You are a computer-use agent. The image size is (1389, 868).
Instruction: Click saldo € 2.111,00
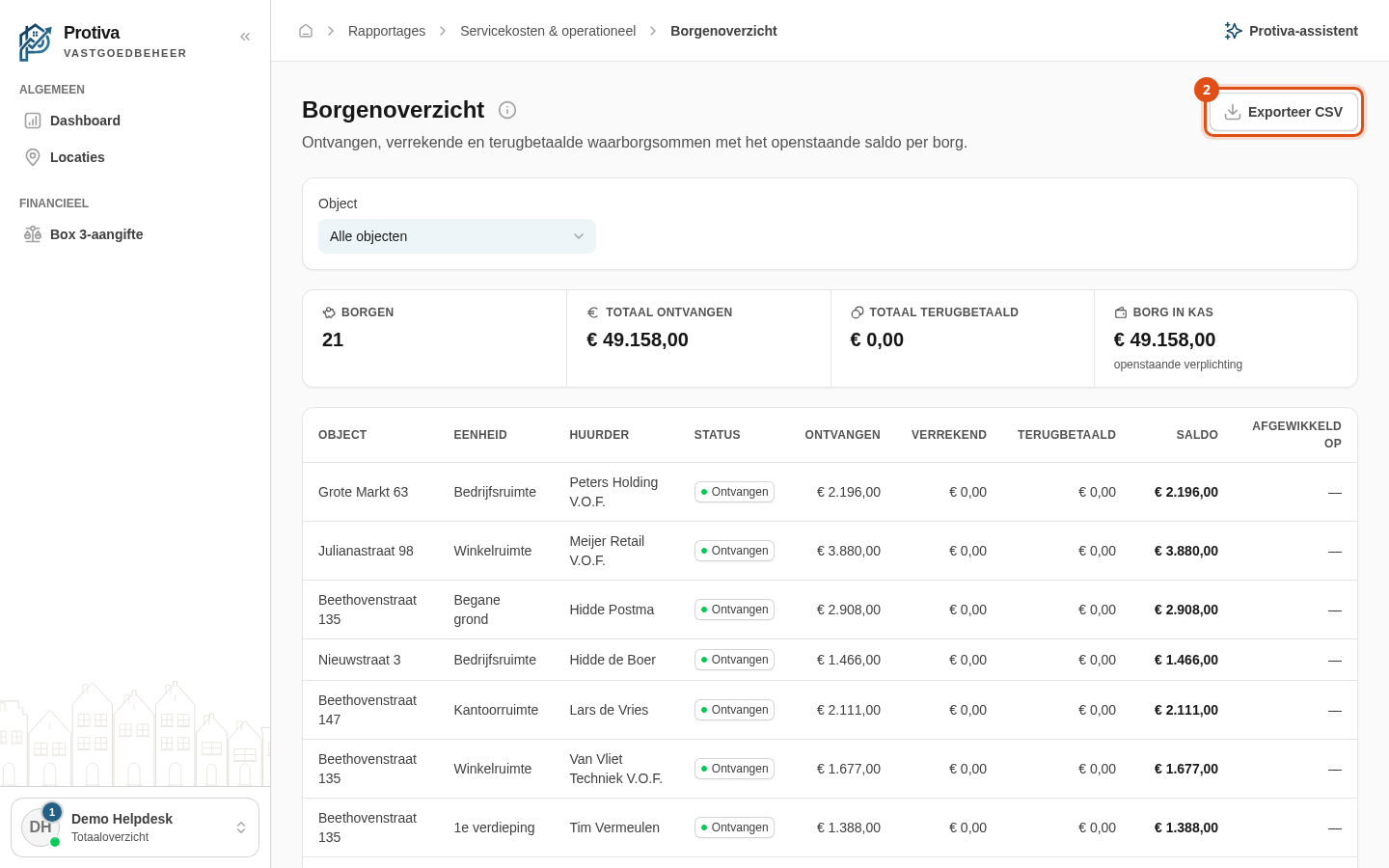point(1186,710)
